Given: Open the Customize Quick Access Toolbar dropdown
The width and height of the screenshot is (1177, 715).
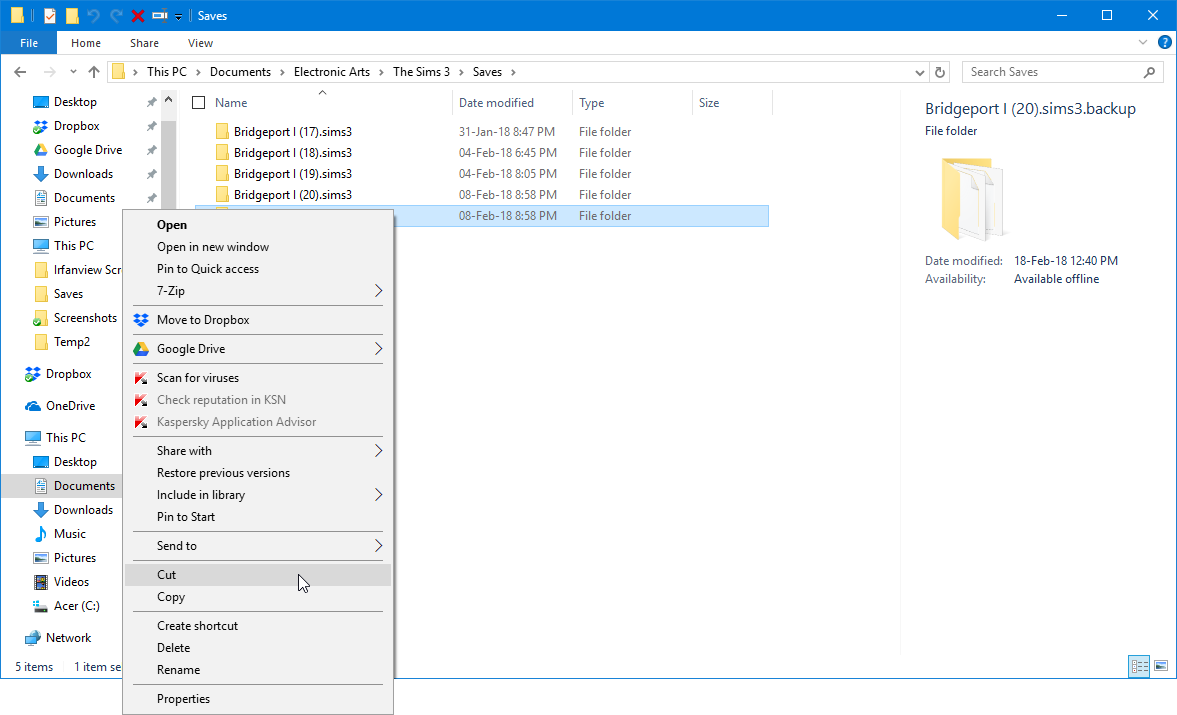Looking at the screenshot, I should [x=179, y=17].
